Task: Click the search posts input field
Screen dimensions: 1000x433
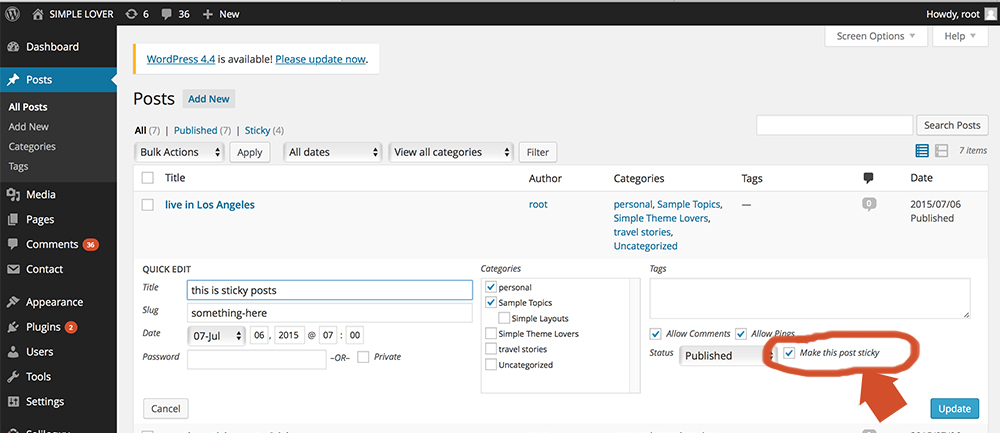Action: (x=835, y=125)
